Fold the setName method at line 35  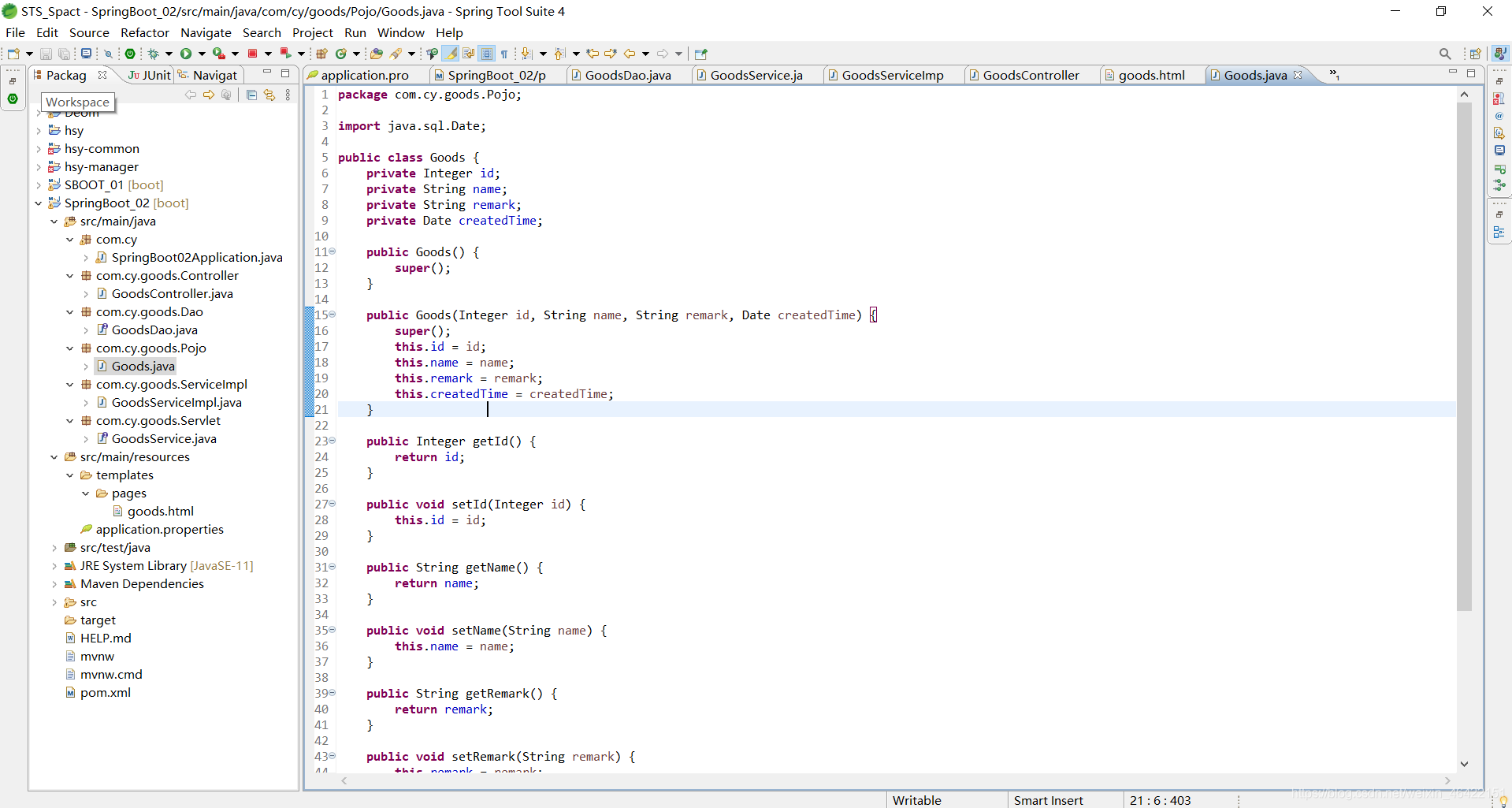tap(332, 630)
